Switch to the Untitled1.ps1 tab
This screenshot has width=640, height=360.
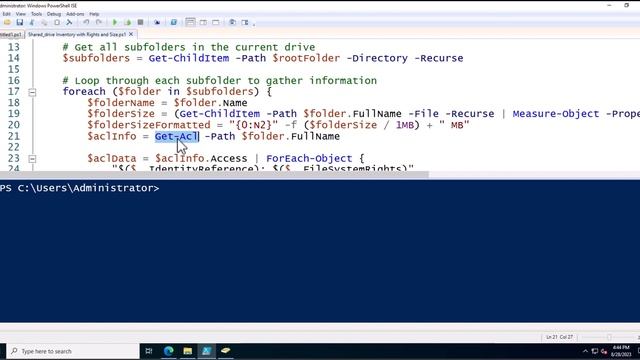[x=11, y=35]
